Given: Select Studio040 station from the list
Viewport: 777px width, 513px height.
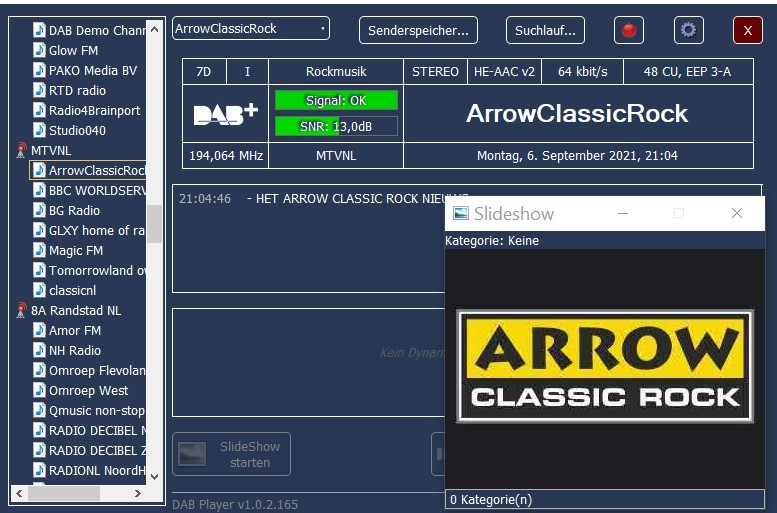Looking at the screenshot, I should coord(77,131).
